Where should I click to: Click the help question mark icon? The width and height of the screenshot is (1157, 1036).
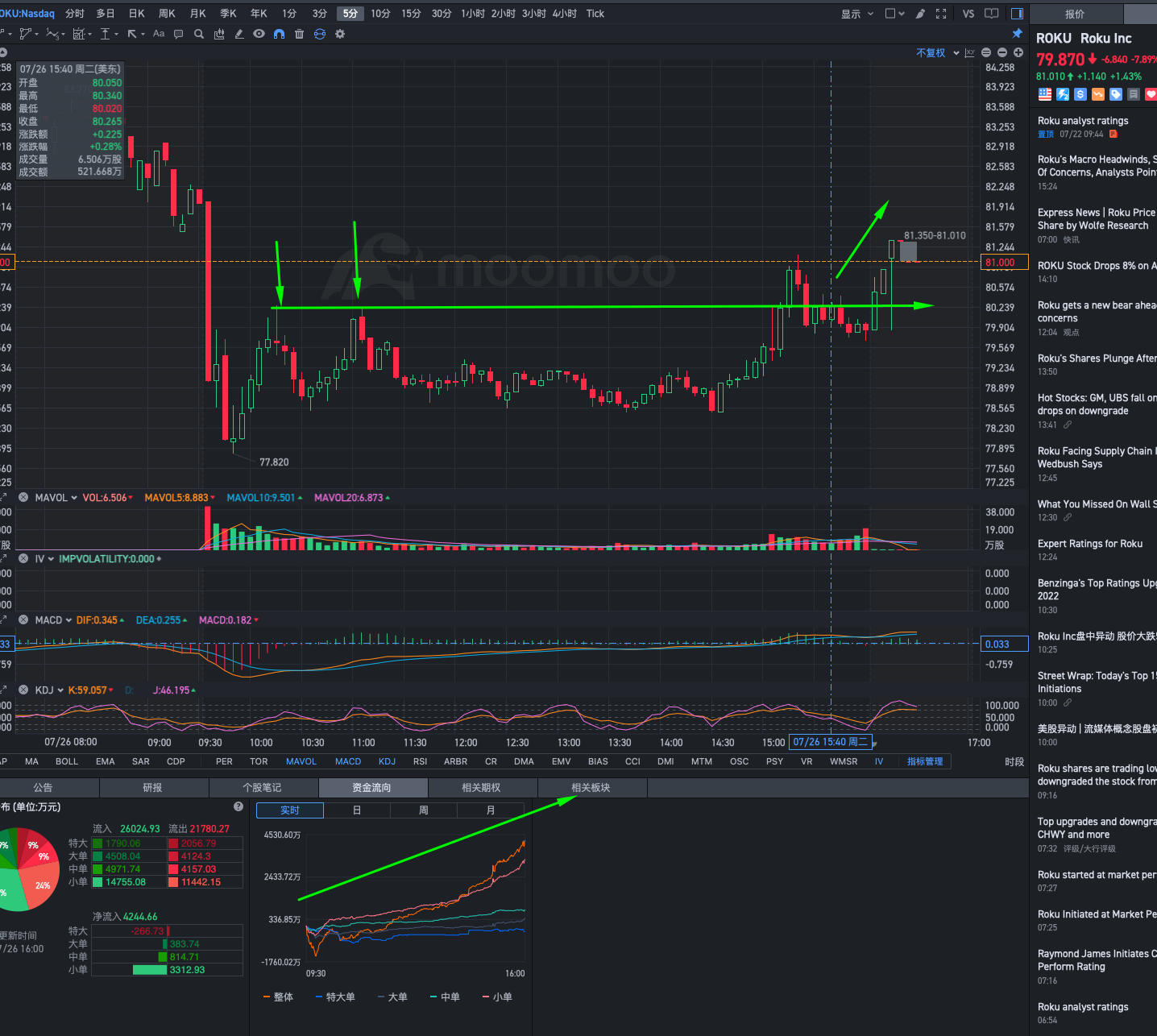[x=238, y=806]
